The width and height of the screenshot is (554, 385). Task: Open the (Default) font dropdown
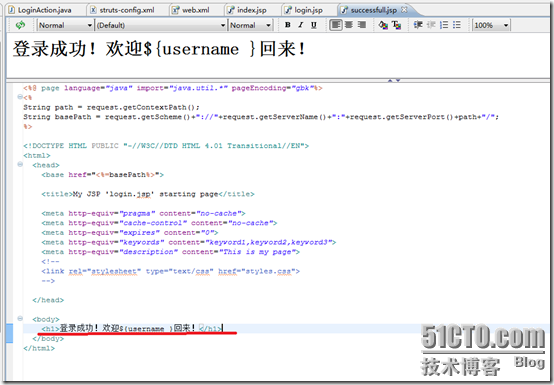point(161,25)
